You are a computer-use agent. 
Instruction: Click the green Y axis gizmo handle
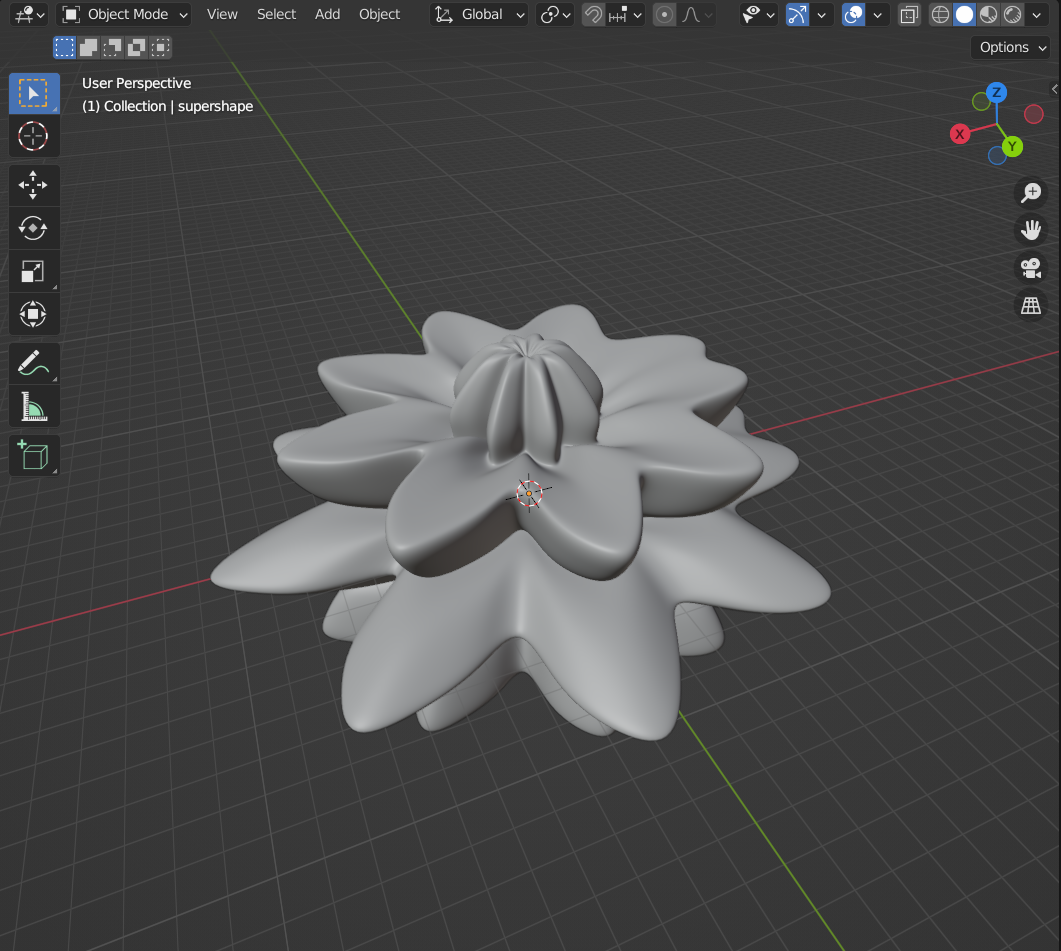click(x=1012, y=146)
